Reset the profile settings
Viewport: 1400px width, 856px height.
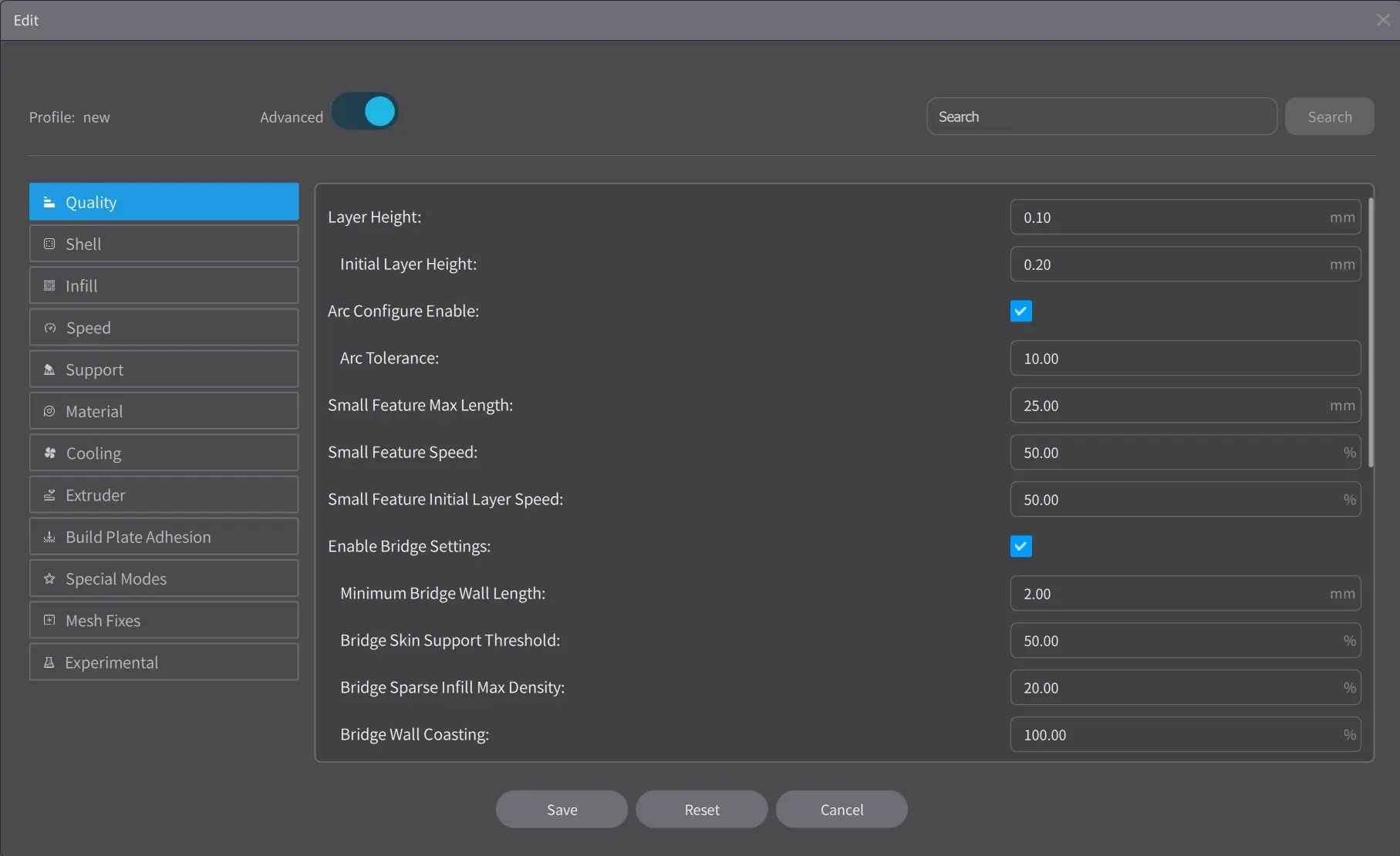(x=702, y=810)
